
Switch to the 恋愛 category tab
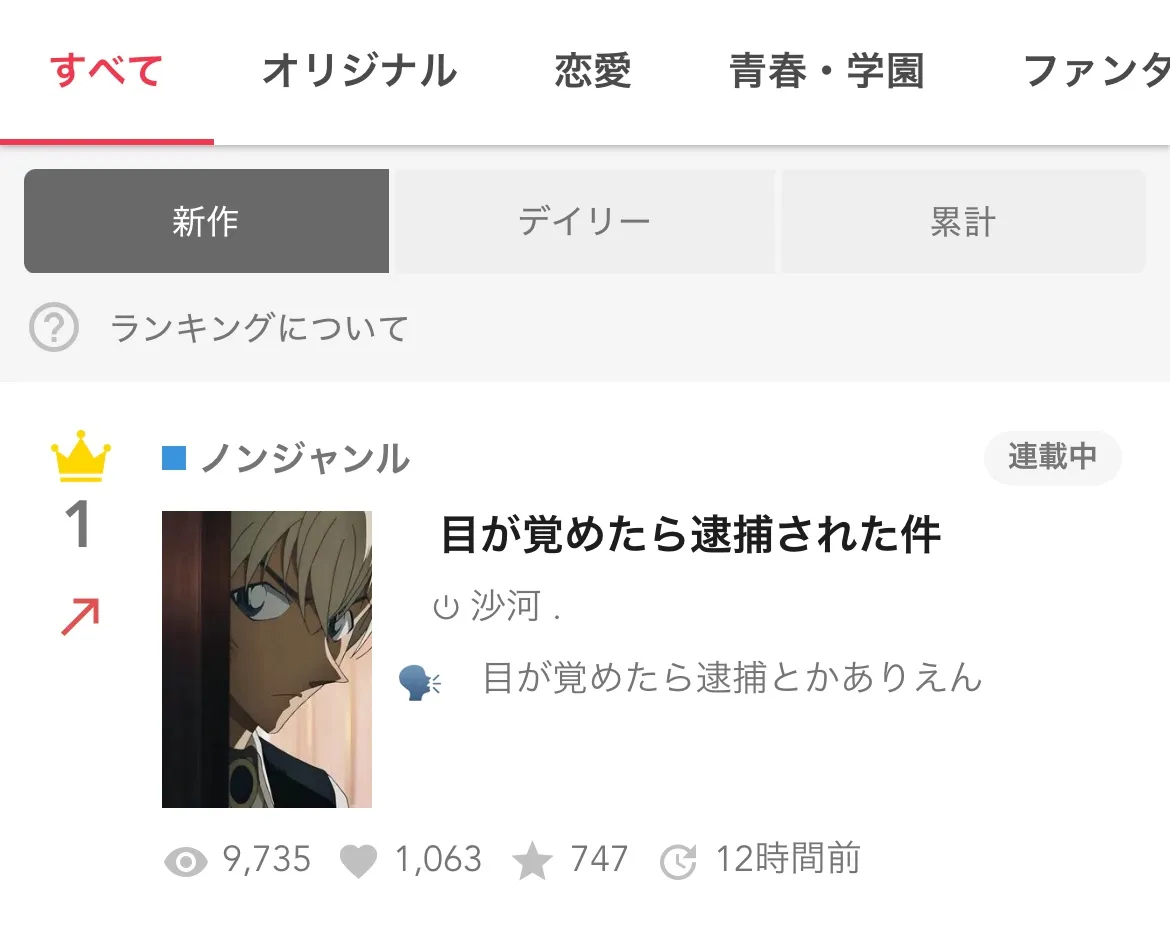pyautogui.click(x=593, y=71)
